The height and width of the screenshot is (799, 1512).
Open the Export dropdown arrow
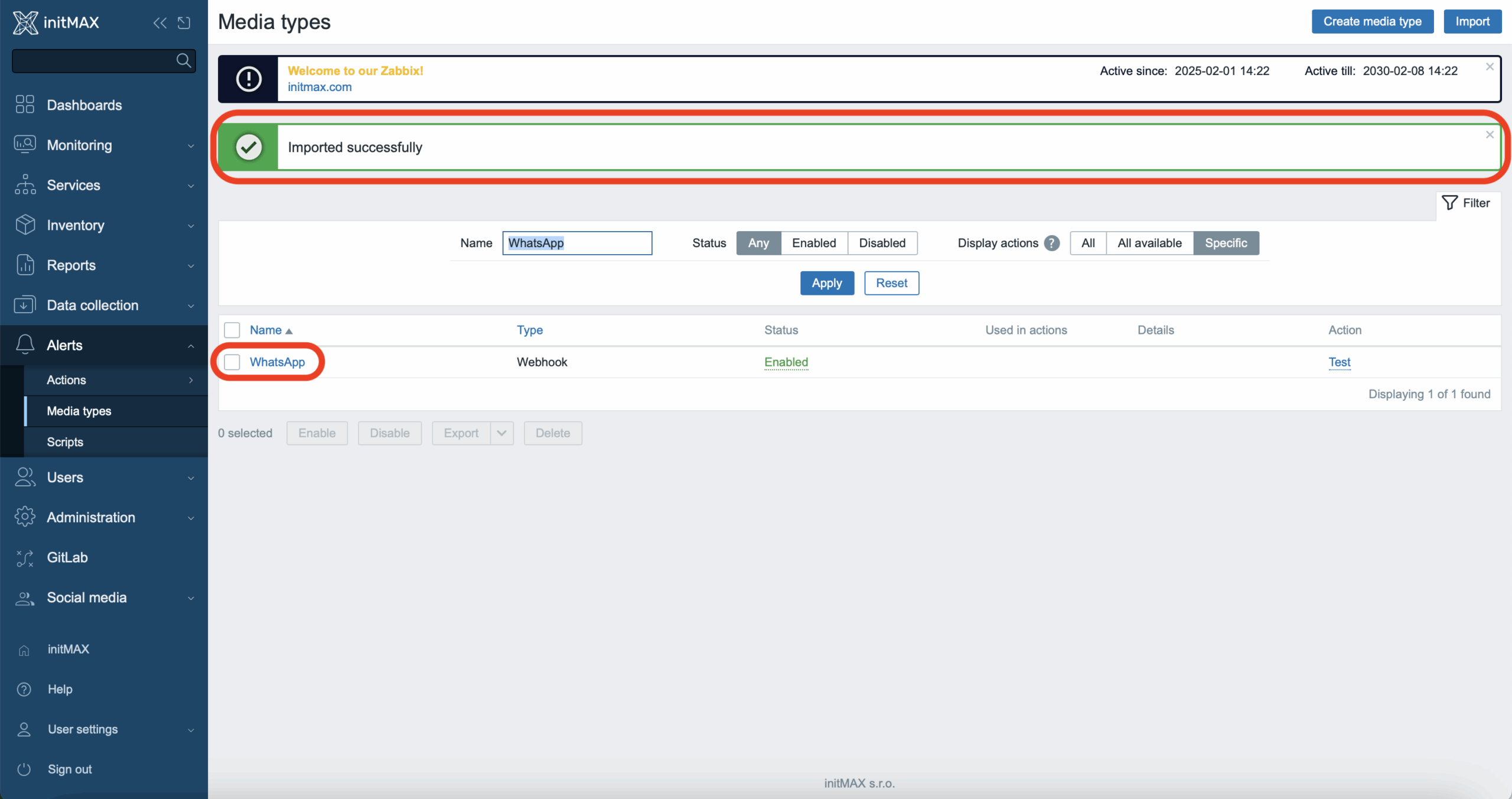click(x=501, y=433)
